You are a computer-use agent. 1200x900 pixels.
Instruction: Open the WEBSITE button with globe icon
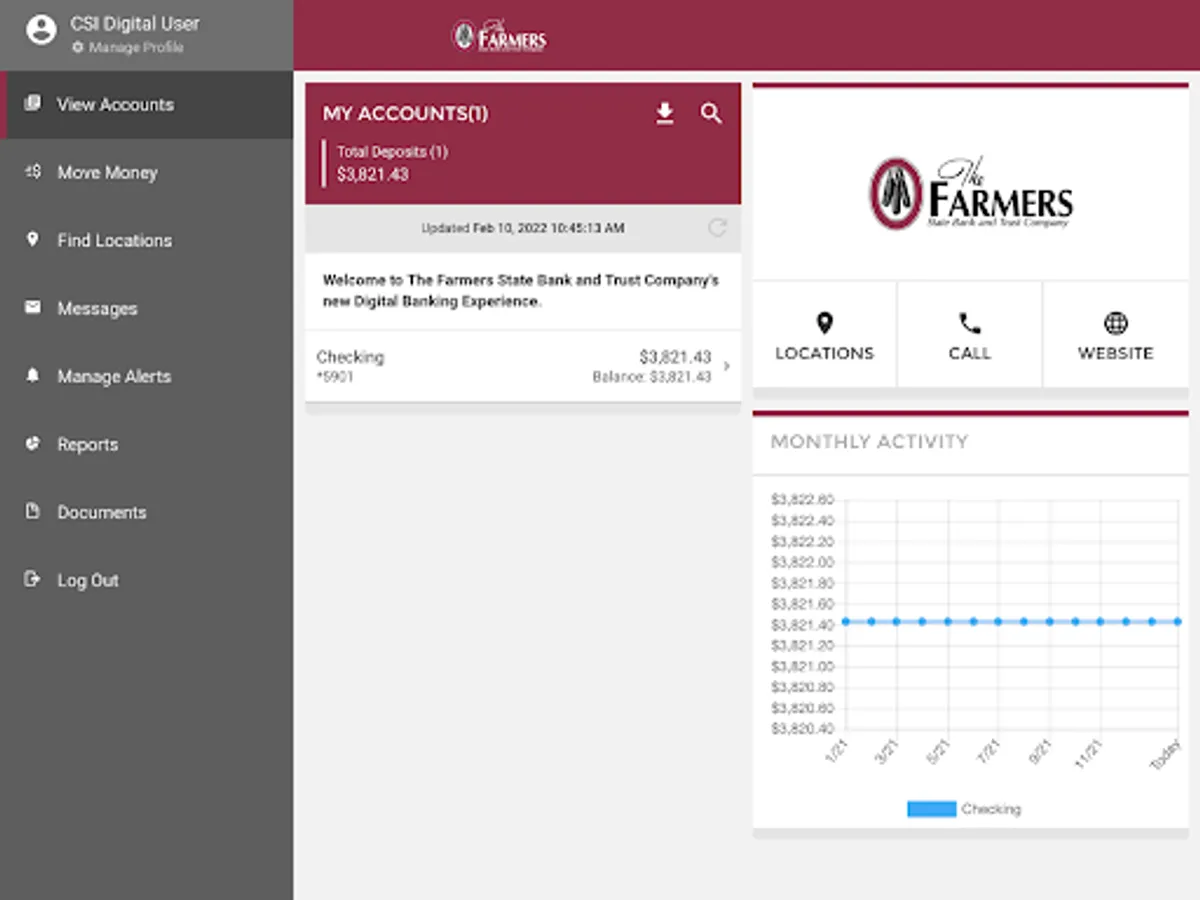[x=1115, y=336]
